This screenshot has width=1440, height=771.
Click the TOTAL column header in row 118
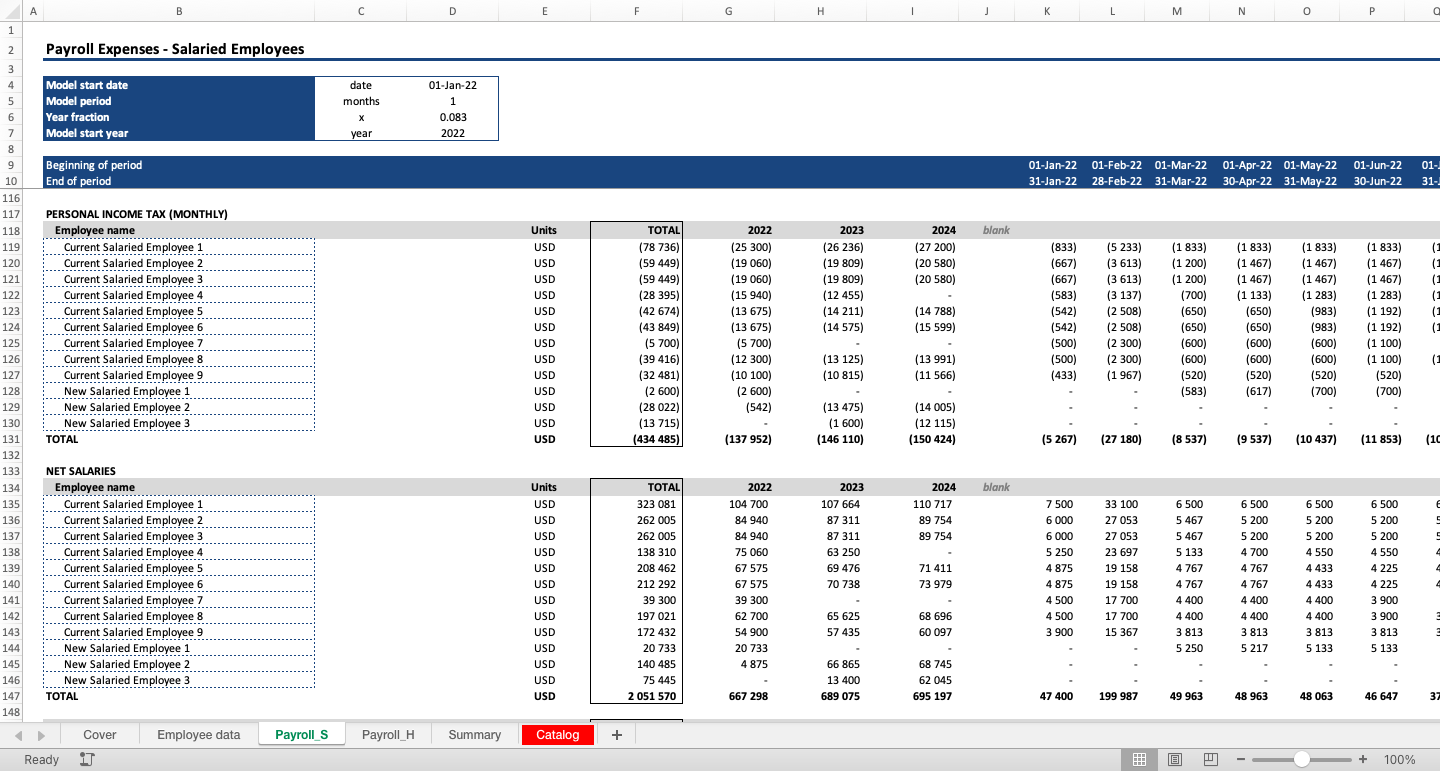[x=637, y=230]
